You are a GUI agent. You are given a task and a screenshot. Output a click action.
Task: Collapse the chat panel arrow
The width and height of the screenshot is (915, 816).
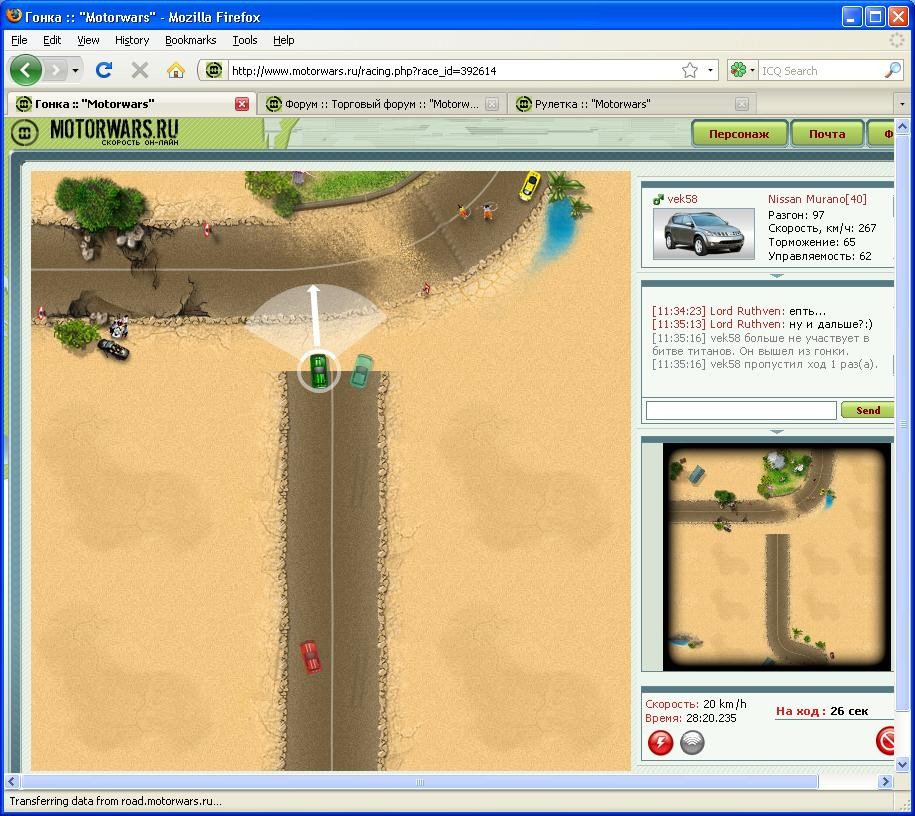(776, 432)
